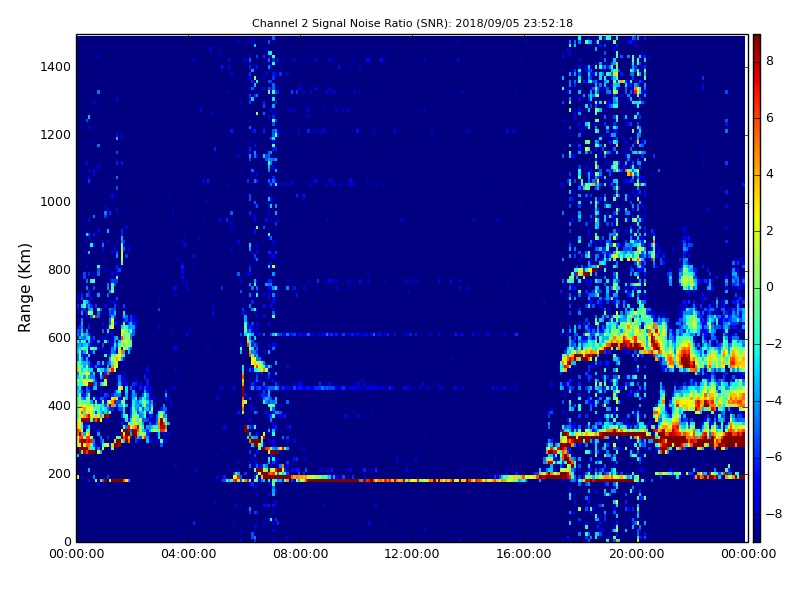Click the 16:00:00 time axis label
The image size is (800, 600).
(x=524, y=554)
